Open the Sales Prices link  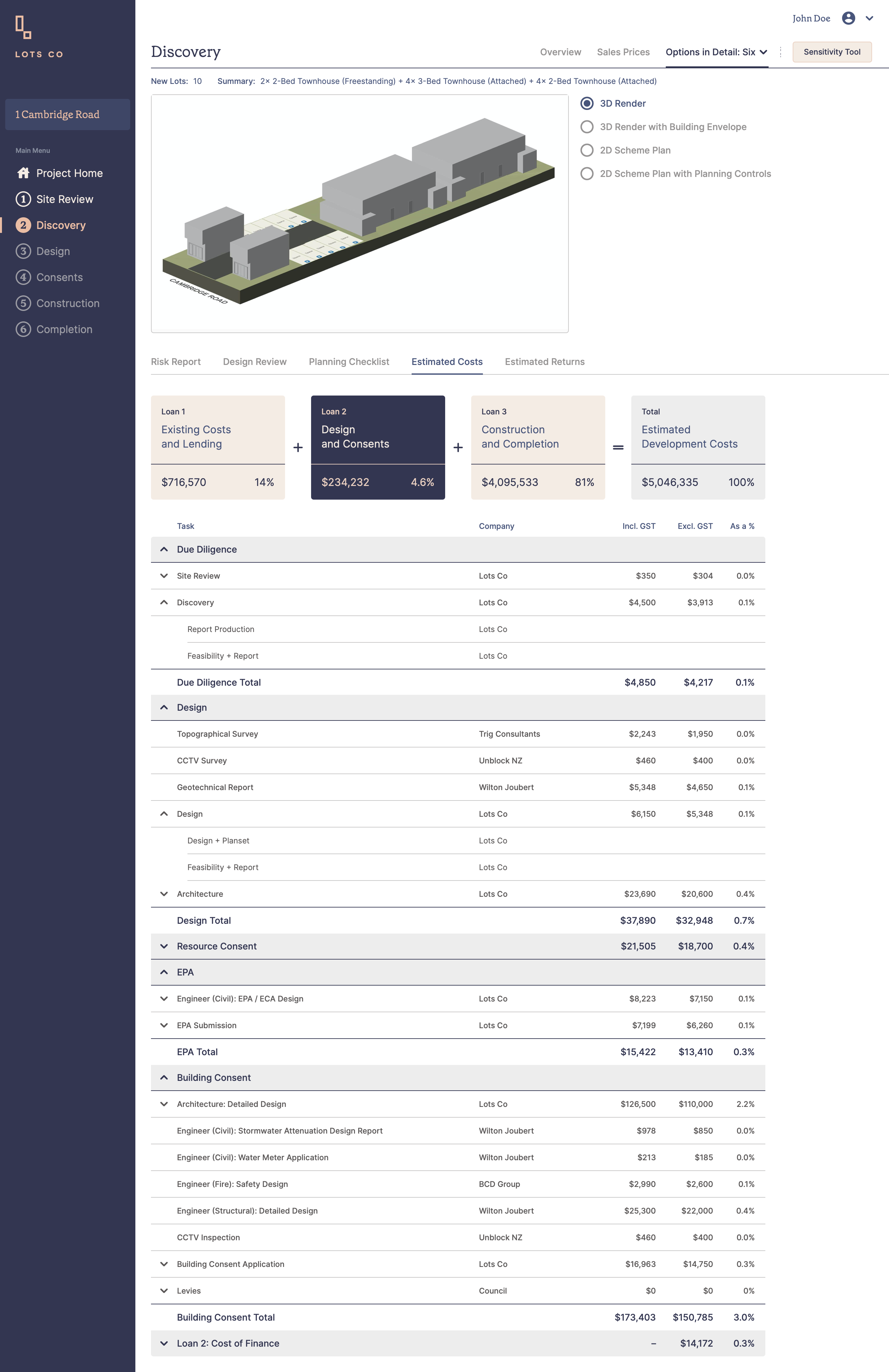[x=622, y=52]
